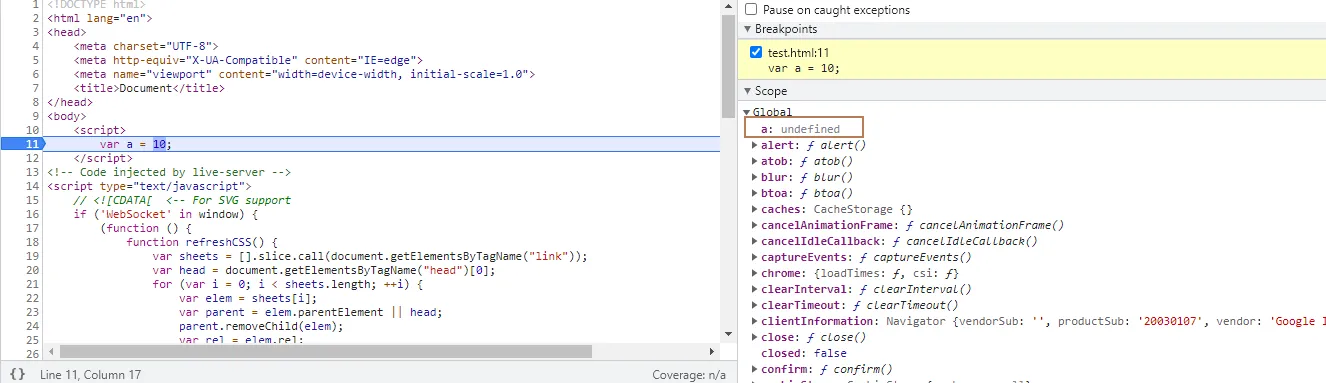Expand captureEvents entry
This screenshot has height=383, width=1326.
point(755,257)
